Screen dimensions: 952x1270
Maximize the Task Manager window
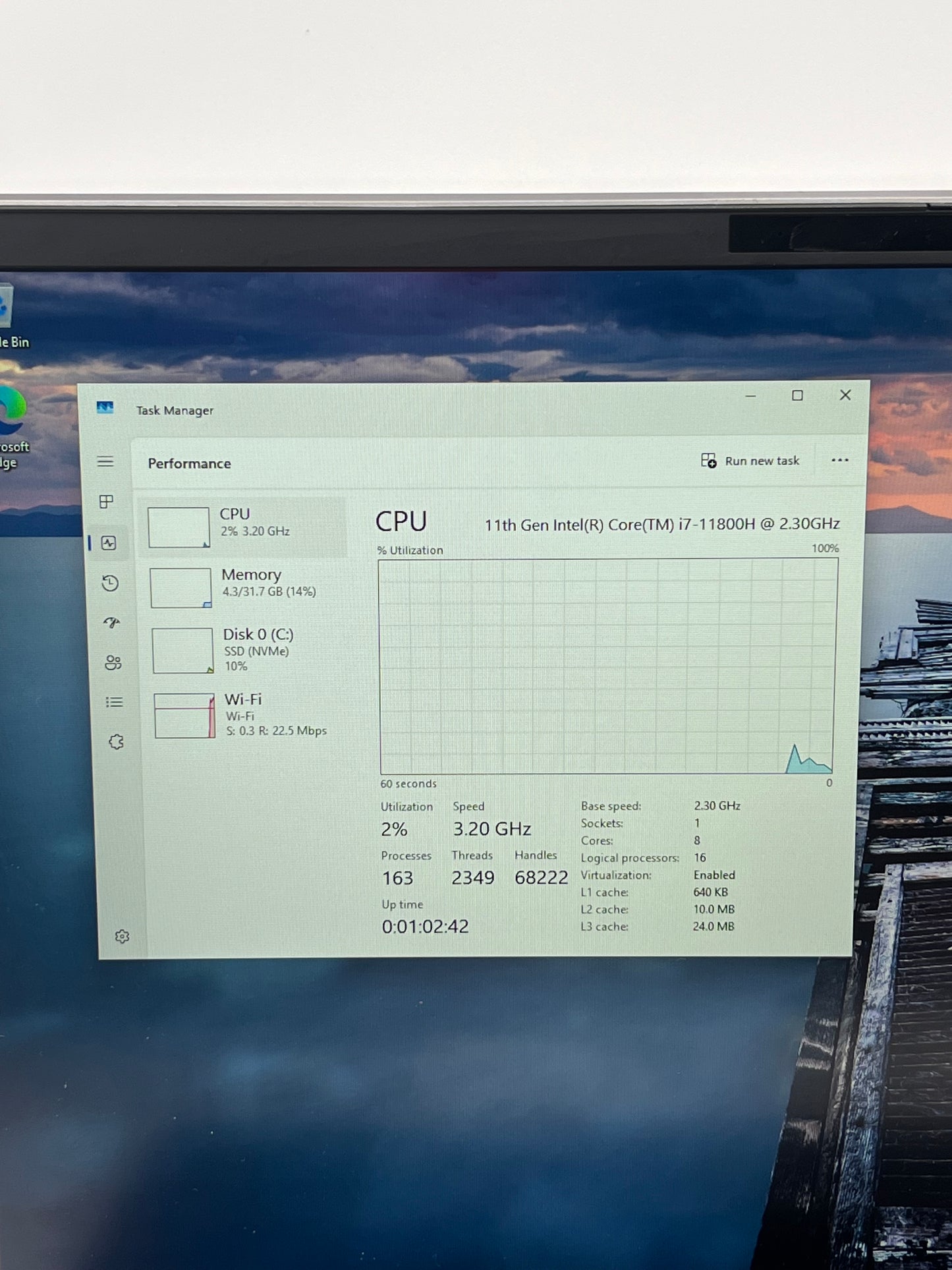[x=797, y=395]
